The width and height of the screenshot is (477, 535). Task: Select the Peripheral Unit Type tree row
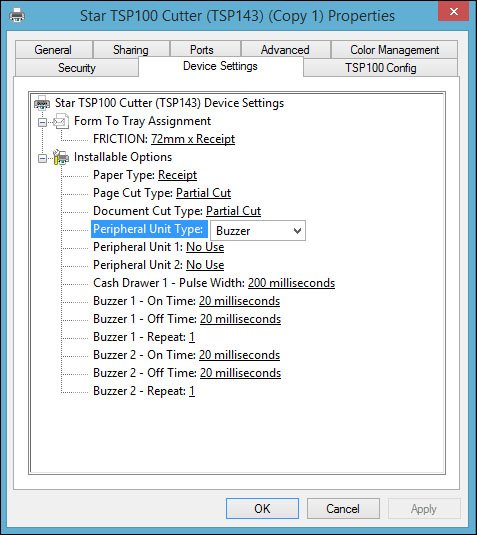click(x=149, y=229)
